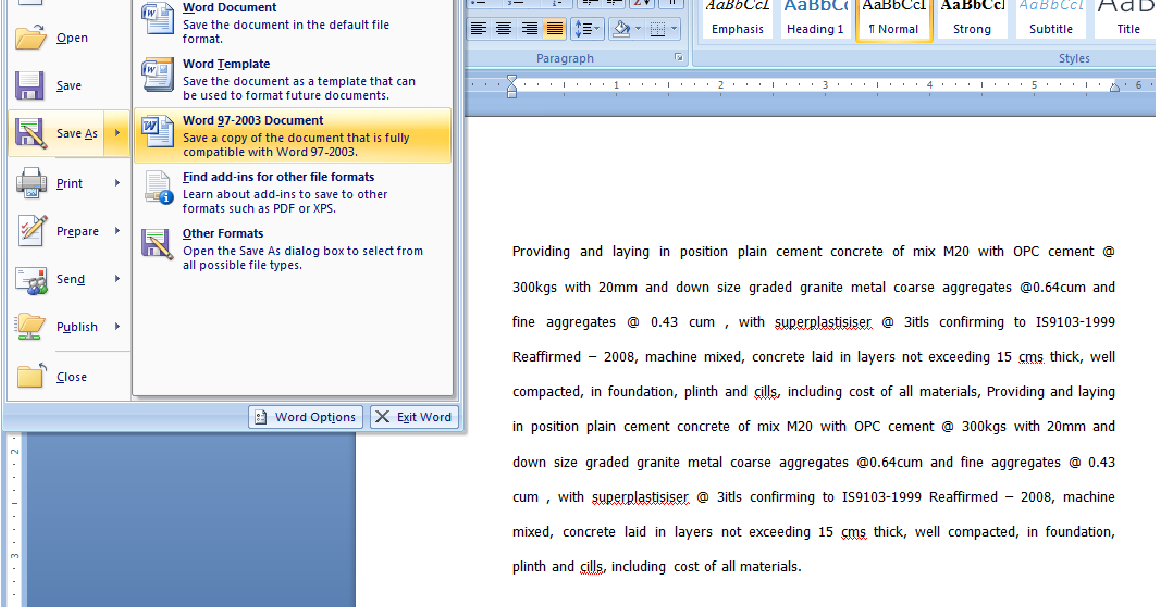The height and width of the screenshot is (607, 1156).
Task: Click the Send icon in Office menu
Action: [32, 280]
